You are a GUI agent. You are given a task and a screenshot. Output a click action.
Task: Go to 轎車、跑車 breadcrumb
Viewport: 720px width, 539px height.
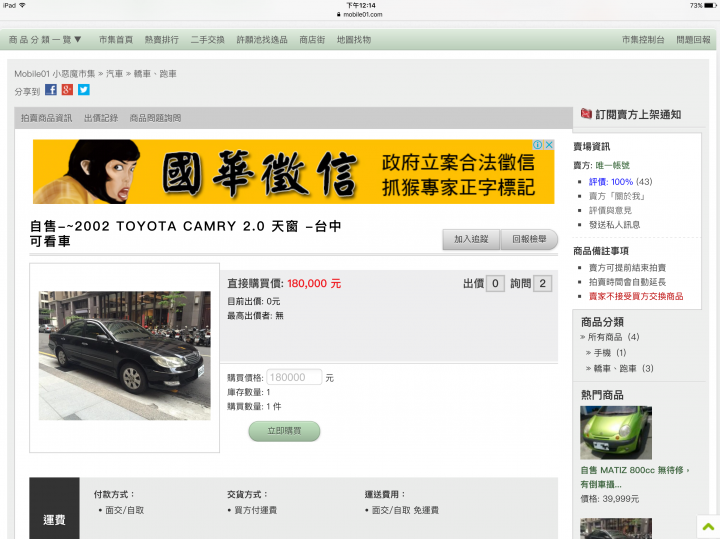(155, 73)
